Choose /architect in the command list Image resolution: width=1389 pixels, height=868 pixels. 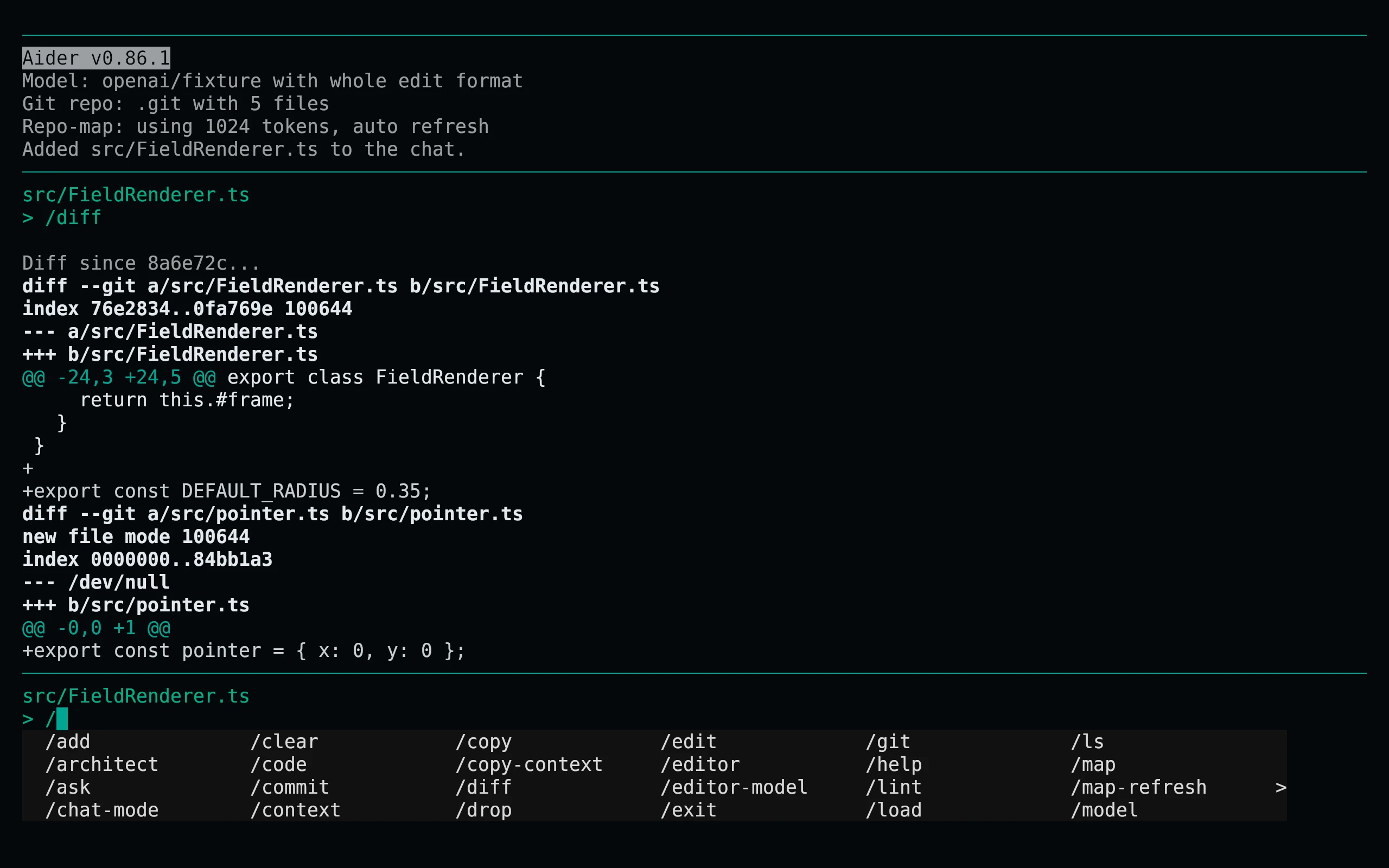[101, 765]
